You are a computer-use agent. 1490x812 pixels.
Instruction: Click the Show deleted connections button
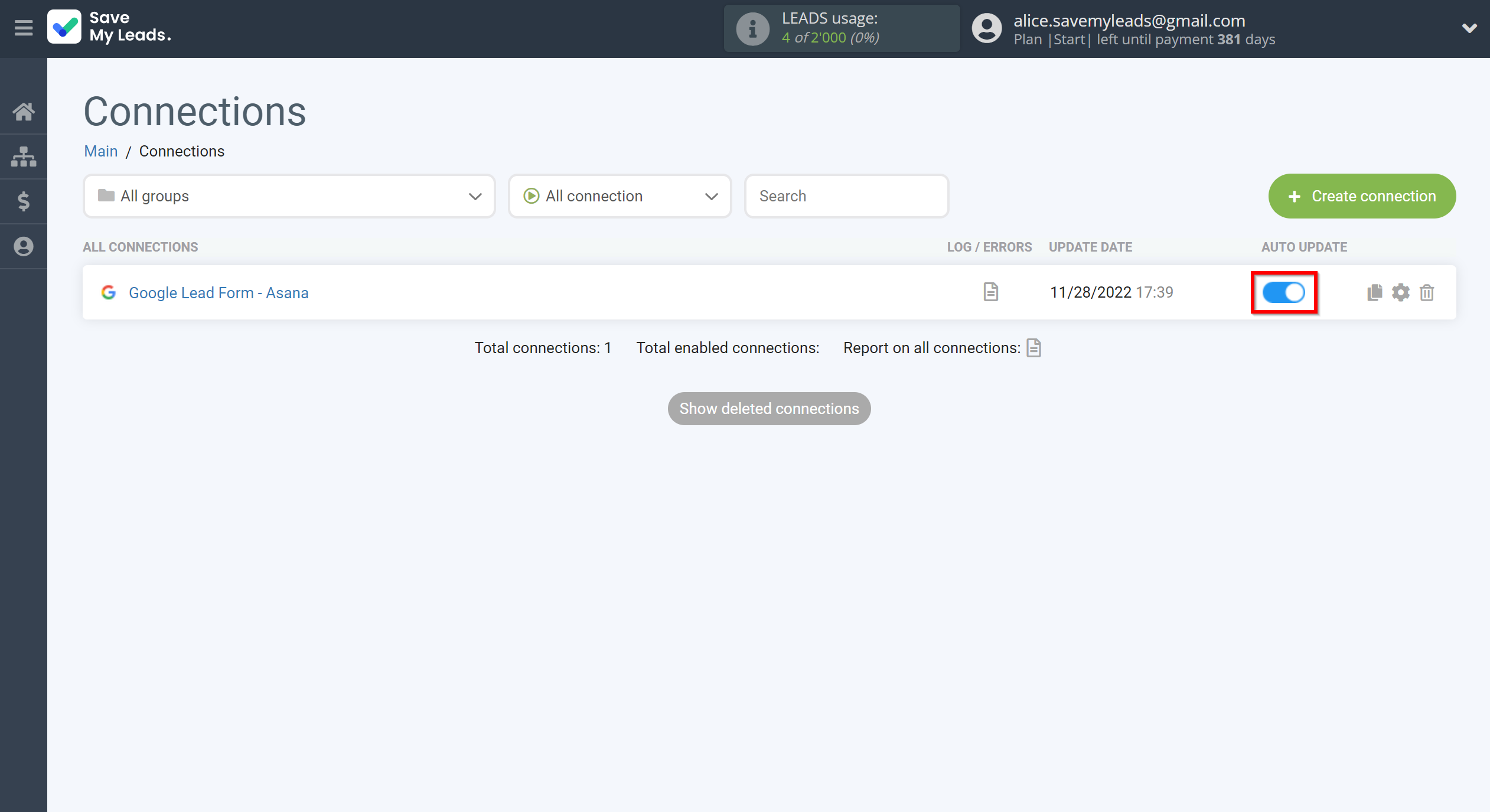769,408
